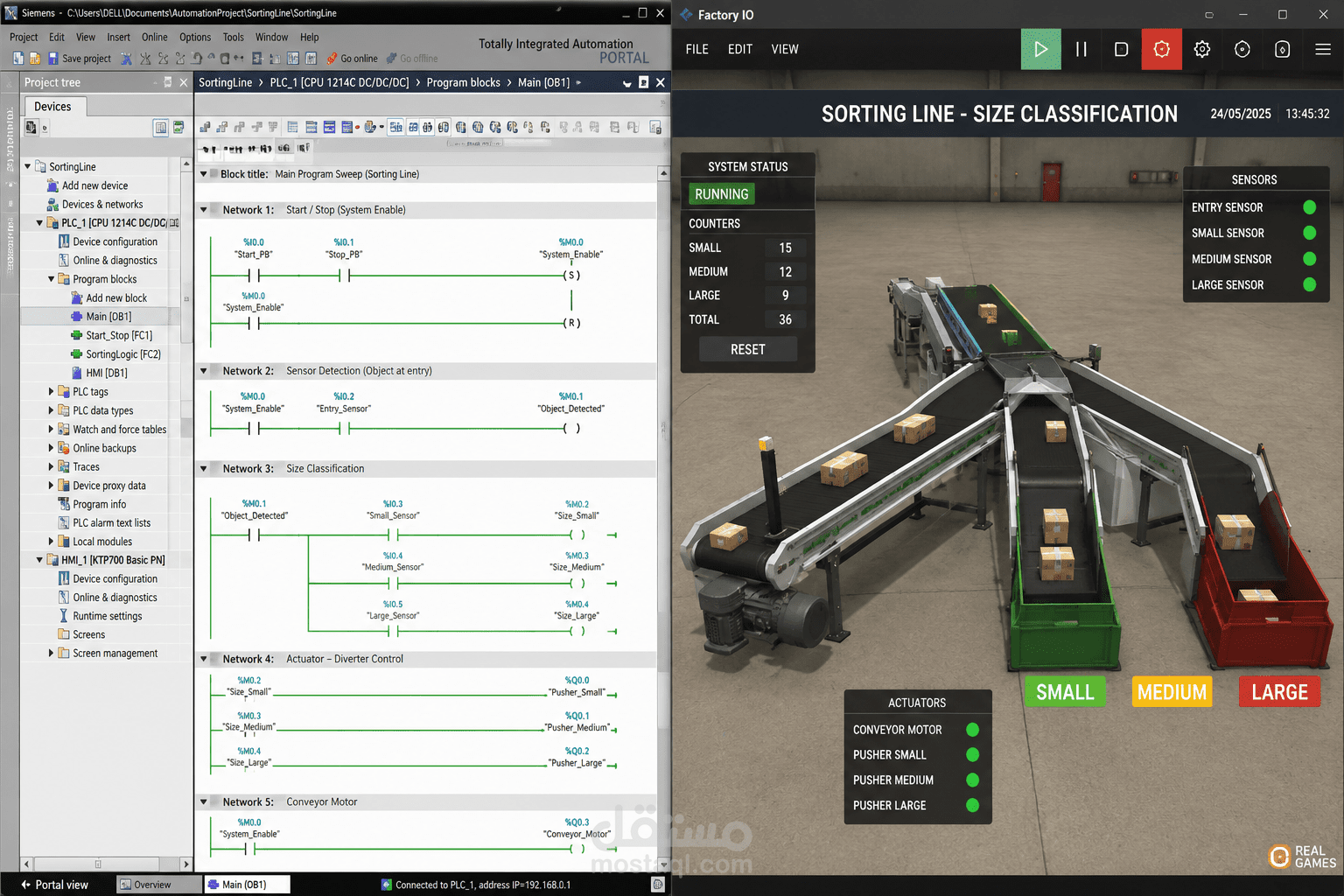The height and width of the screenshot is (896, 1344).
Task: Click the New project icon in TIA toolbar
Action: [18, 58]
